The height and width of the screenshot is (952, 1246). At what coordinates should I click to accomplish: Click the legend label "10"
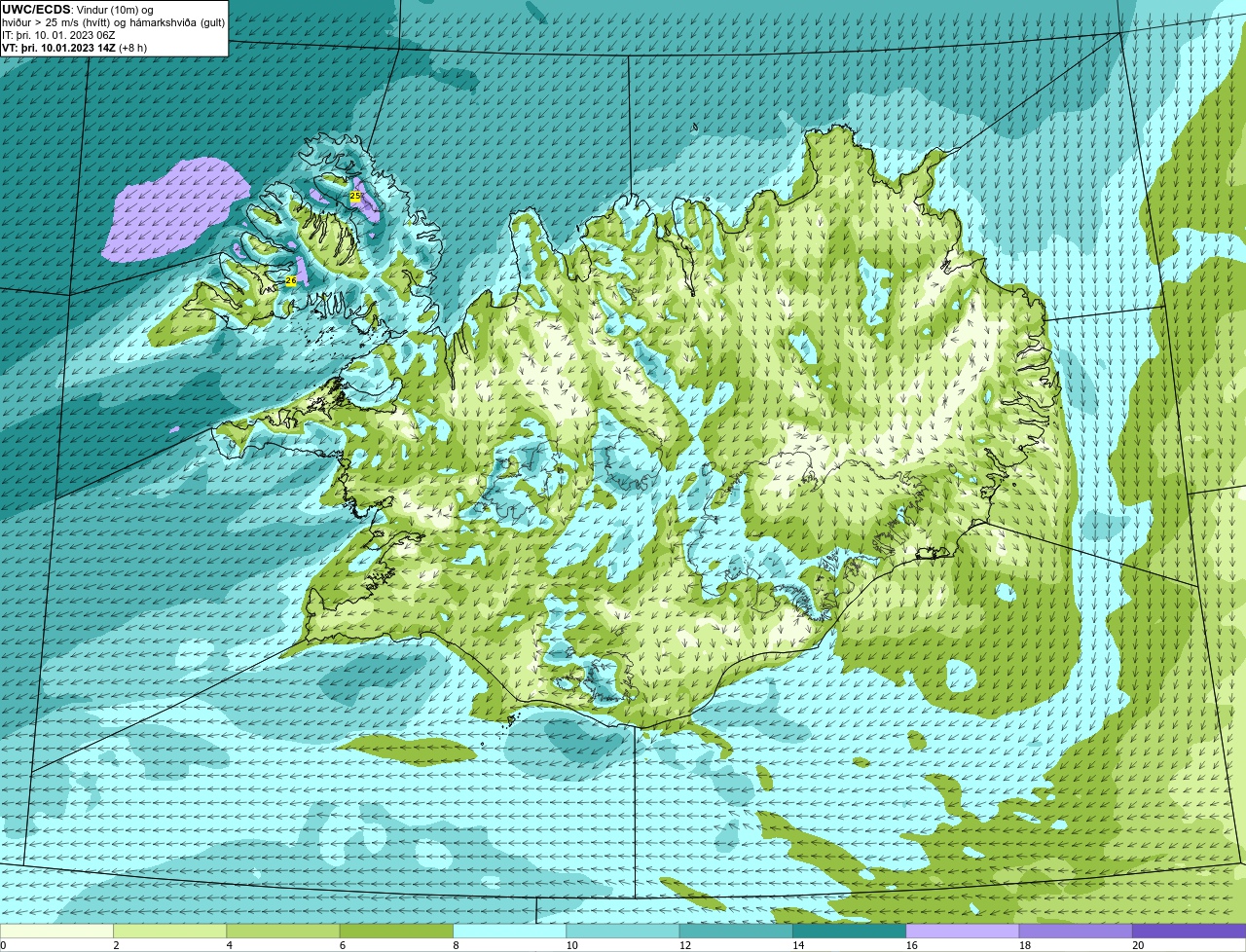571,945
